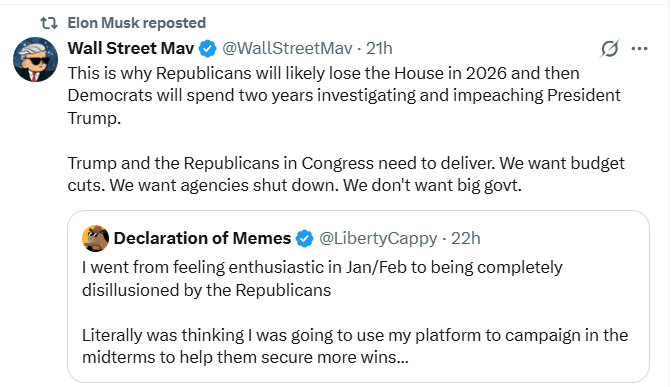Open the @WallStreetMav handle link

(x=287, y=48)
